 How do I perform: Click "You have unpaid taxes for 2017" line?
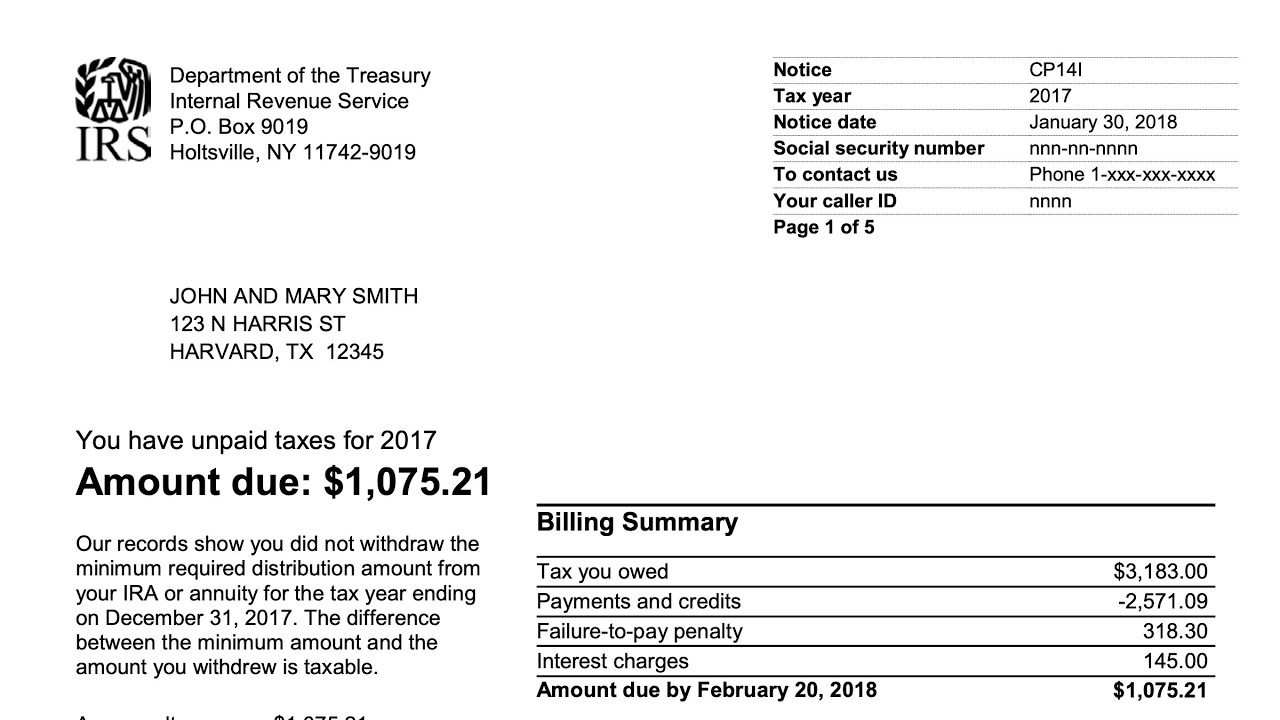click(x=256, y=440)
